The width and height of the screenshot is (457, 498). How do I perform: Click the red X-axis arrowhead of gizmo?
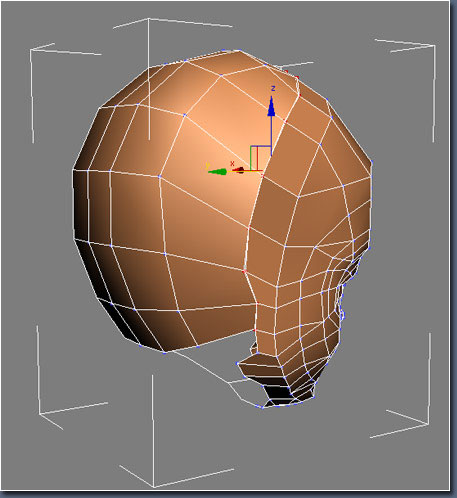pyautogui.click(x=238, y=171)
